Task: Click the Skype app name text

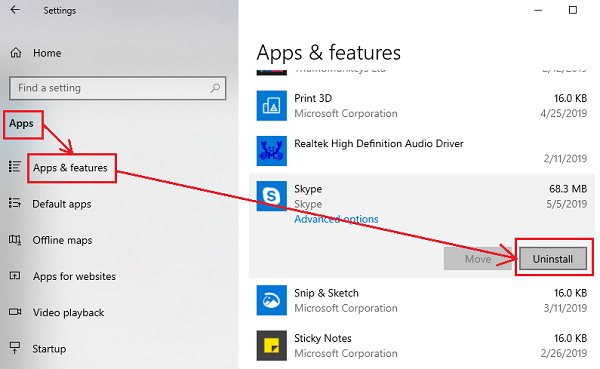Action: 308,189
